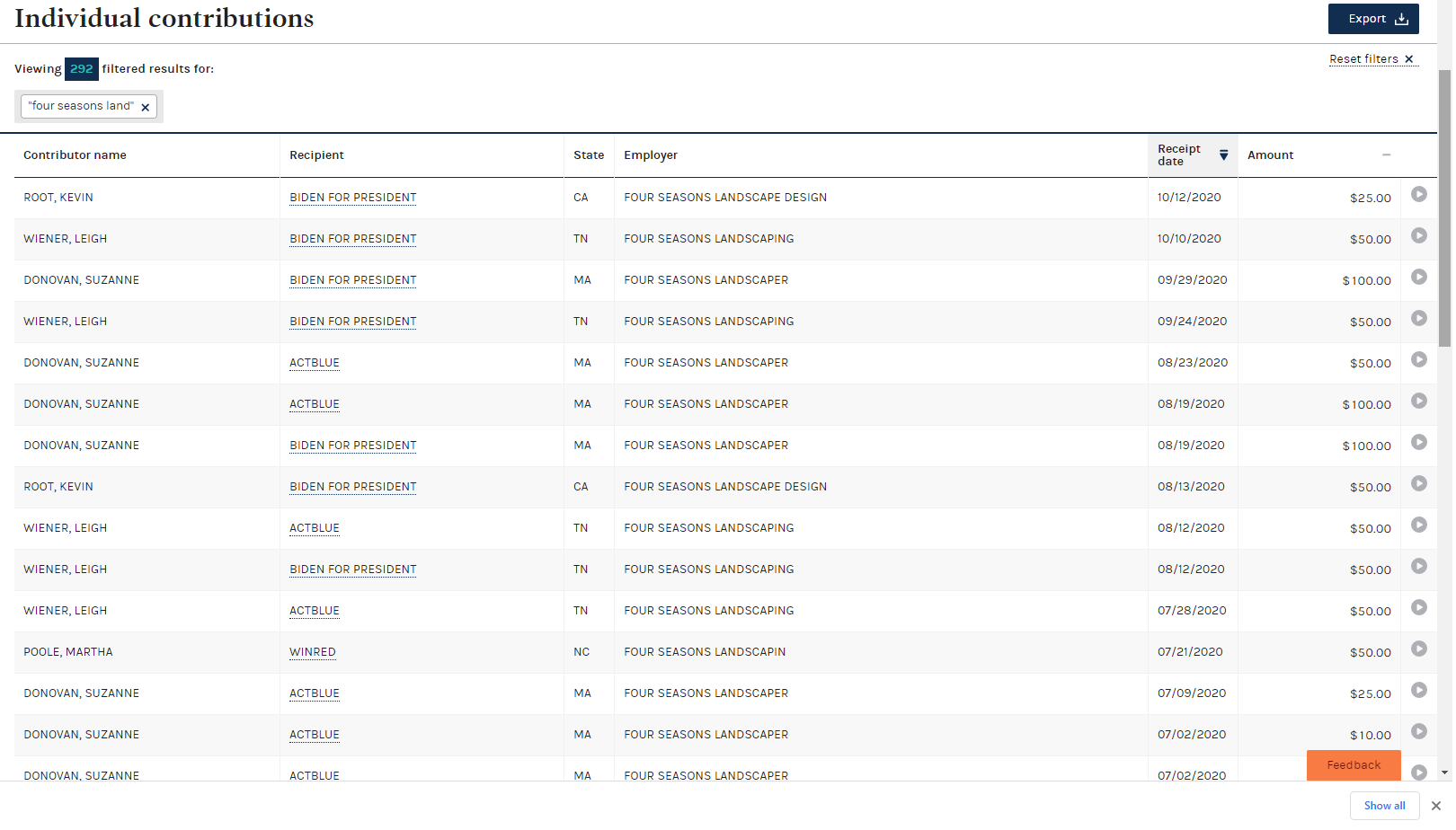The image size is (1456, 830).
Task: Open Biden for President link in 08/13/2020 row
Action: click(x=353, y=487)
